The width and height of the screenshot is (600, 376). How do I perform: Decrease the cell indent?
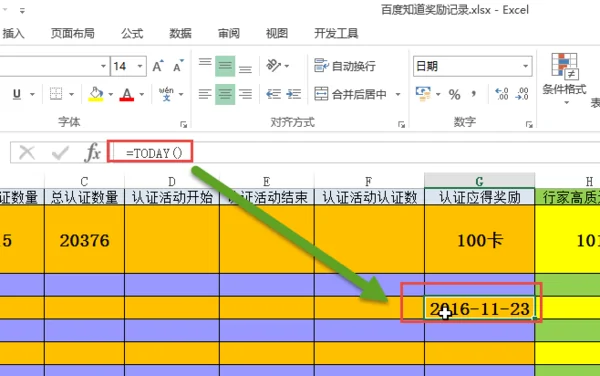pyautogui.click(x=273, y=94)
